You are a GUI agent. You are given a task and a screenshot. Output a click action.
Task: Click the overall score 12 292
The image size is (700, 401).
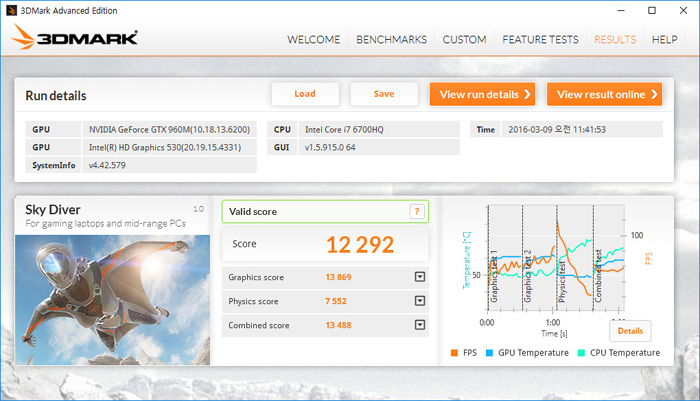pos(360,244)
